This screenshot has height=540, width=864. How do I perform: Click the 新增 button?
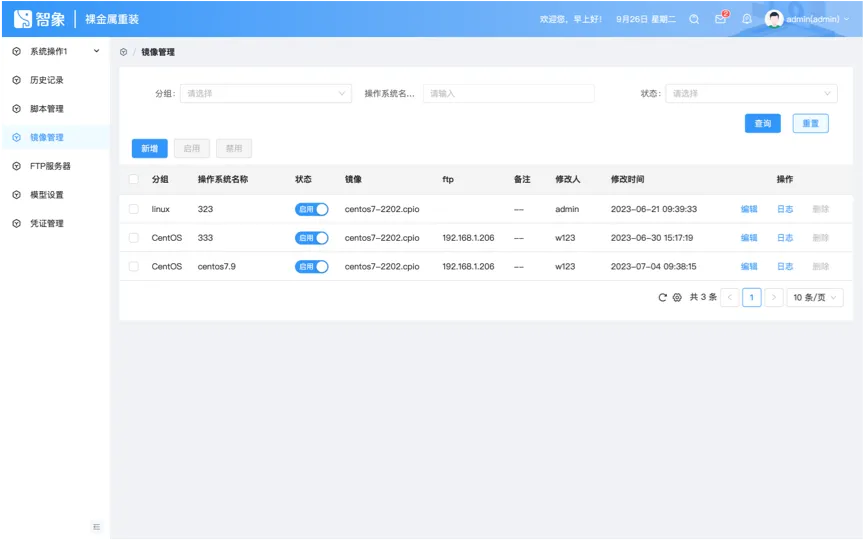pos(149,149)
